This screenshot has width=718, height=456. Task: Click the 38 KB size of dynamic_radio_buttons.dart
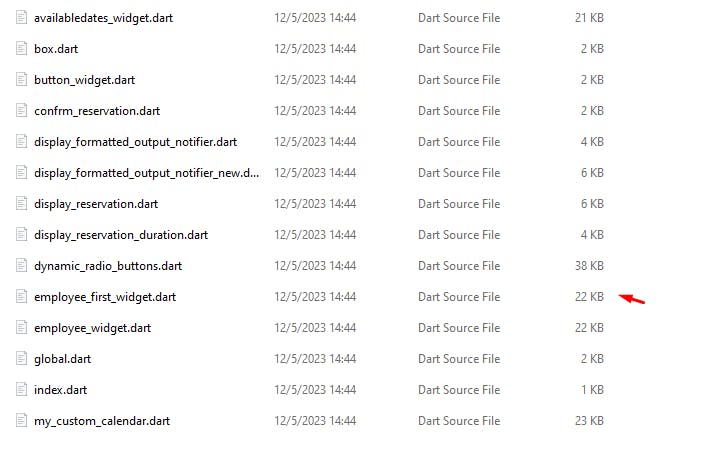pyautogui.click(x=589, y=266)
